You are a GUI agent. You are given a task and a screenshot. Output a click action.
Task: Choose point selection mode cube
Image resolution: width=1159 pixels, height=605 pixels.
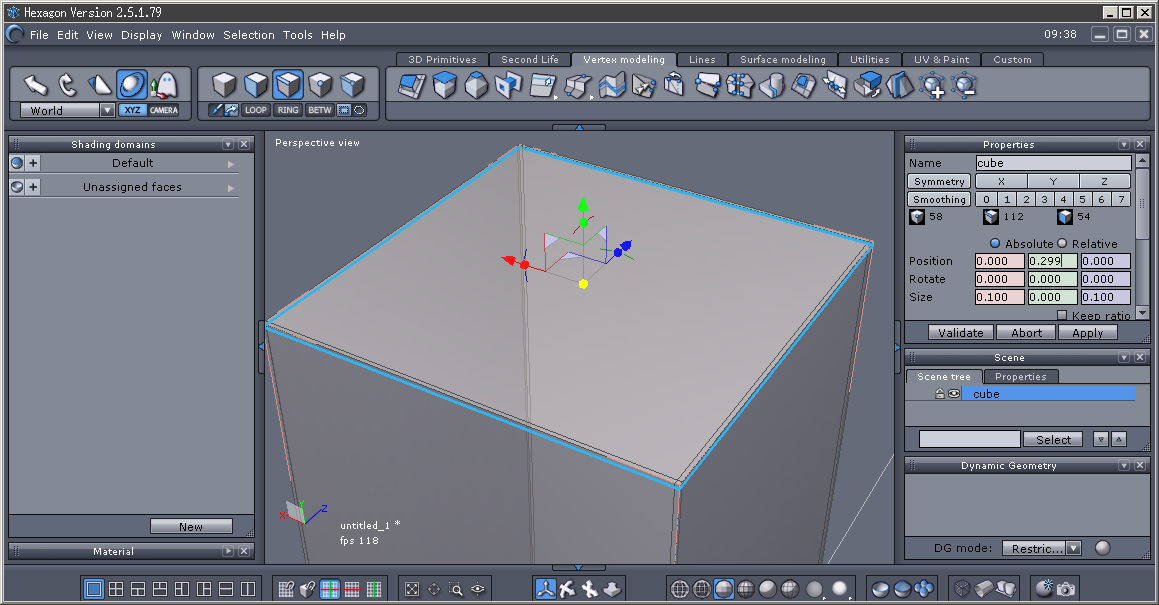pos(320,85)
